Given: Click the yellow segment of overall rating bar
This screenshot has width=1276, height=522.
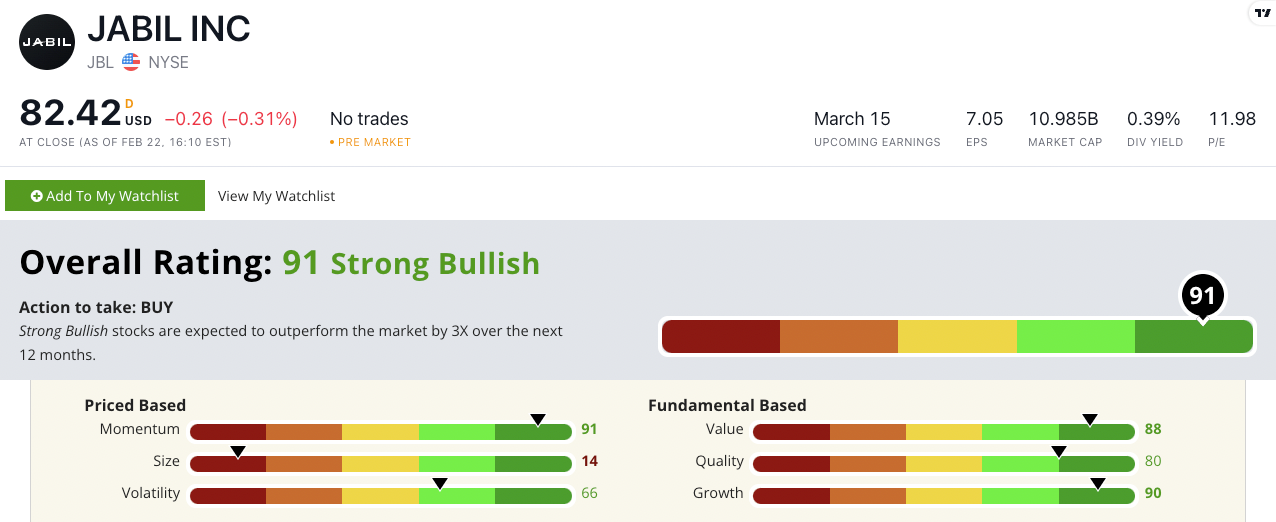Looking at the screenshot, I should click(957, 336).
